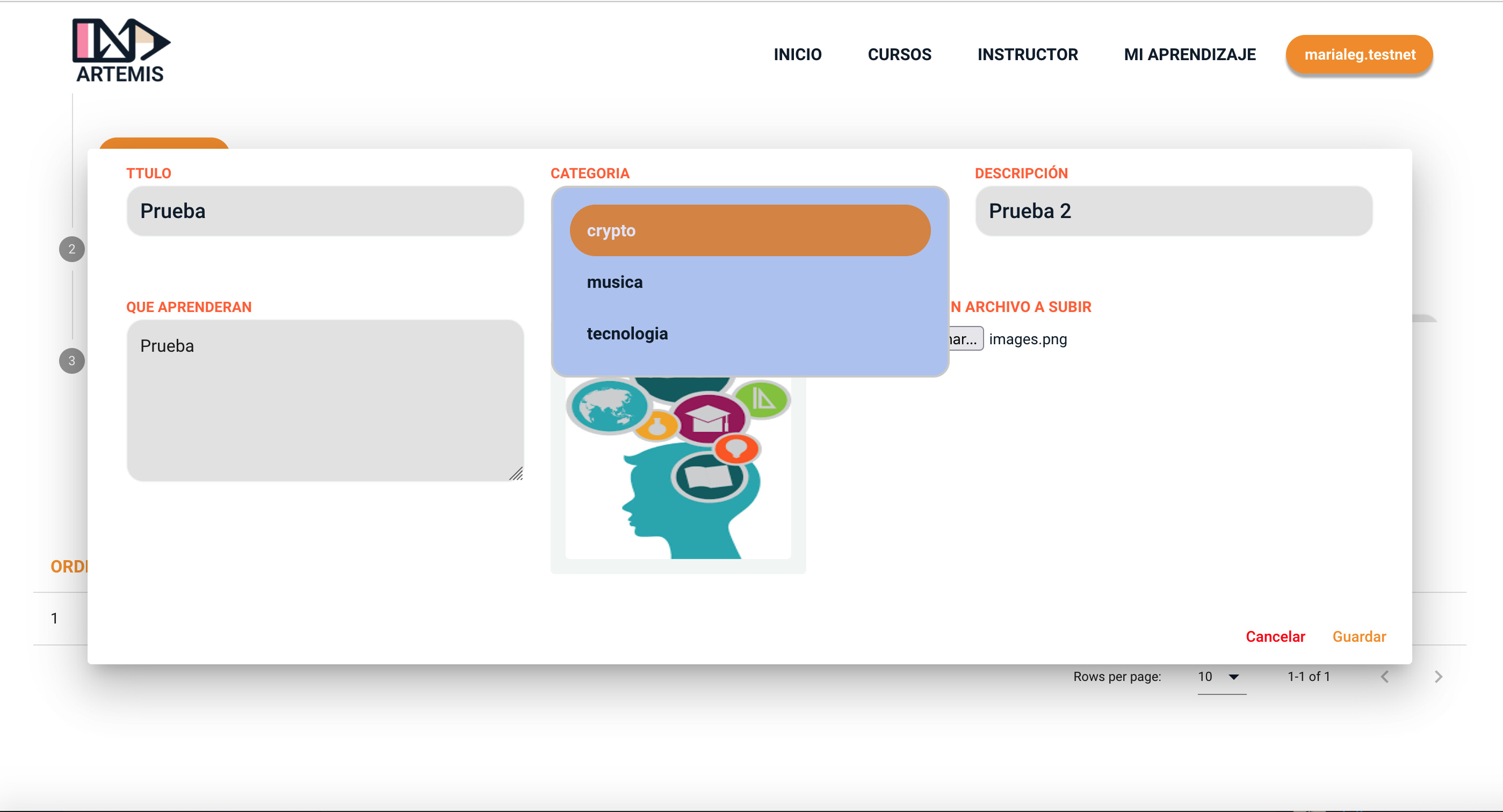
Task: Click the textarea resize handle
Action: point(516,474)
